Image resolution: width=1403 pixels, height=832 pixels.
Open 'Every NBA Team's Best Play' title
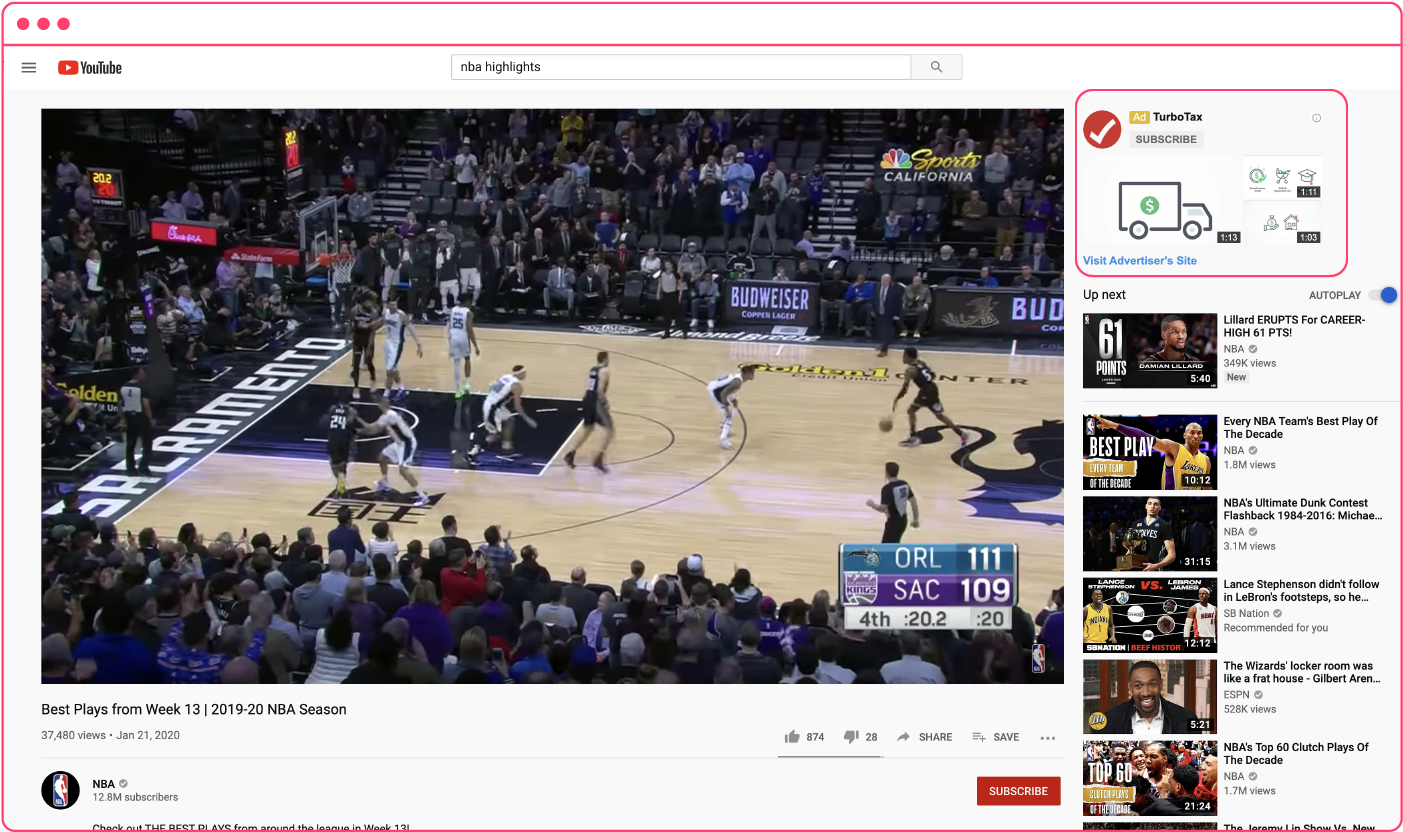[x=1300, y=428]
